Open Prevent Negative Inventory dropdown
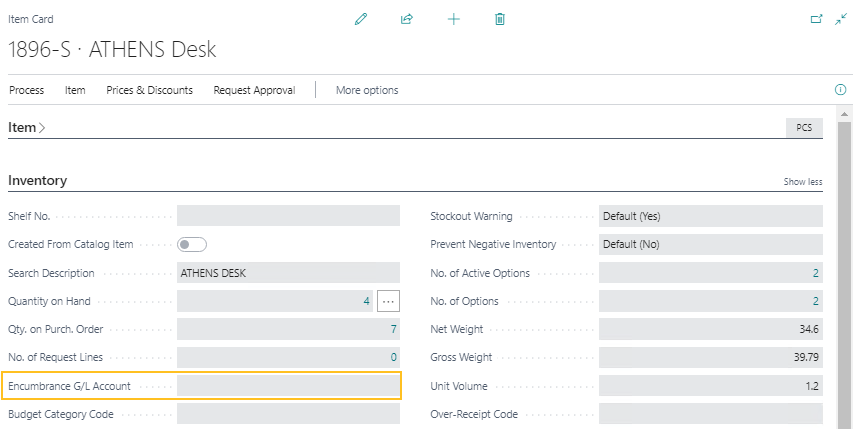 click(x=710, y=244)
